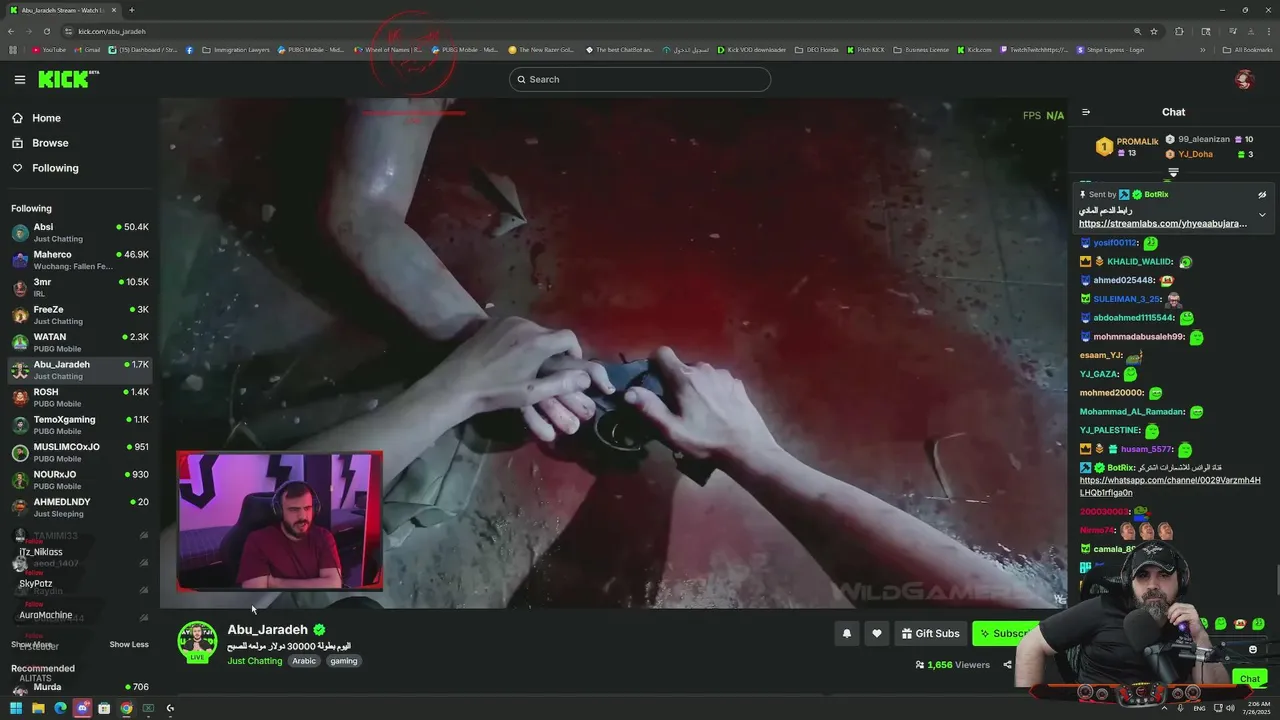Open the Kick VOD downloader bookmark
The width and height of the screenshot is (1280, 720).
751,50
